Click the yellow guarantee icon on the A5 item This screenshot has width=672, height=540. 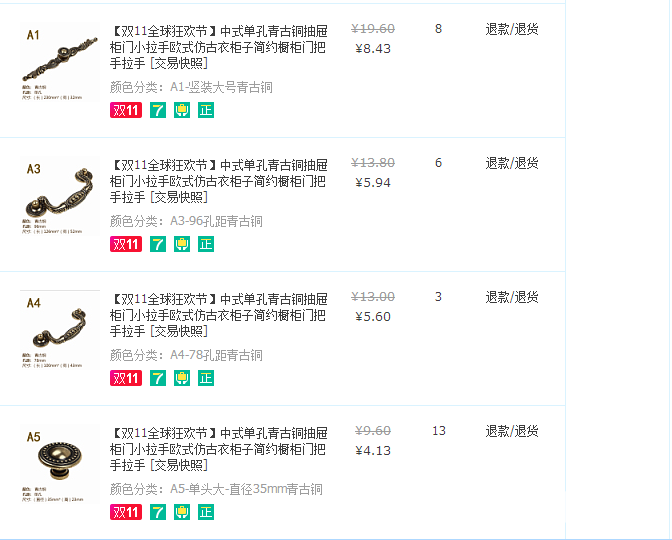click(182, 512)
